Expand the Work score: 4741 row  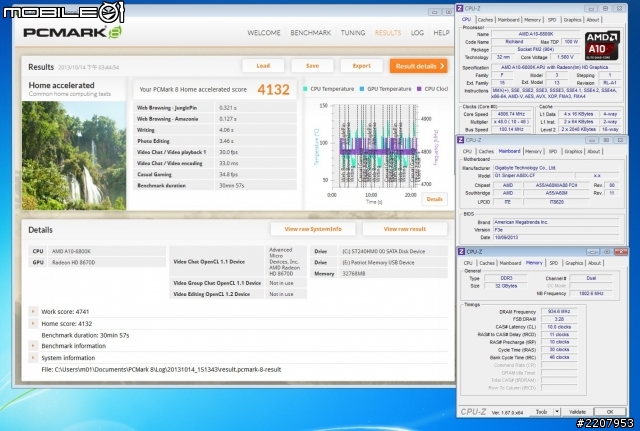coord(33,311)
